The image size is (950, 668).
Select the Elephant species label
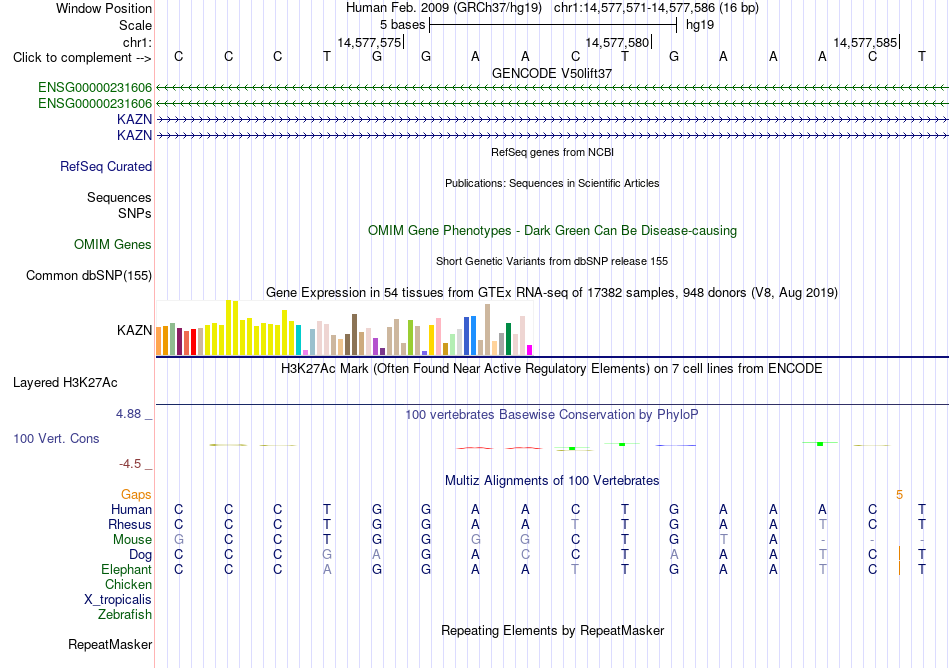pos(126,569)
